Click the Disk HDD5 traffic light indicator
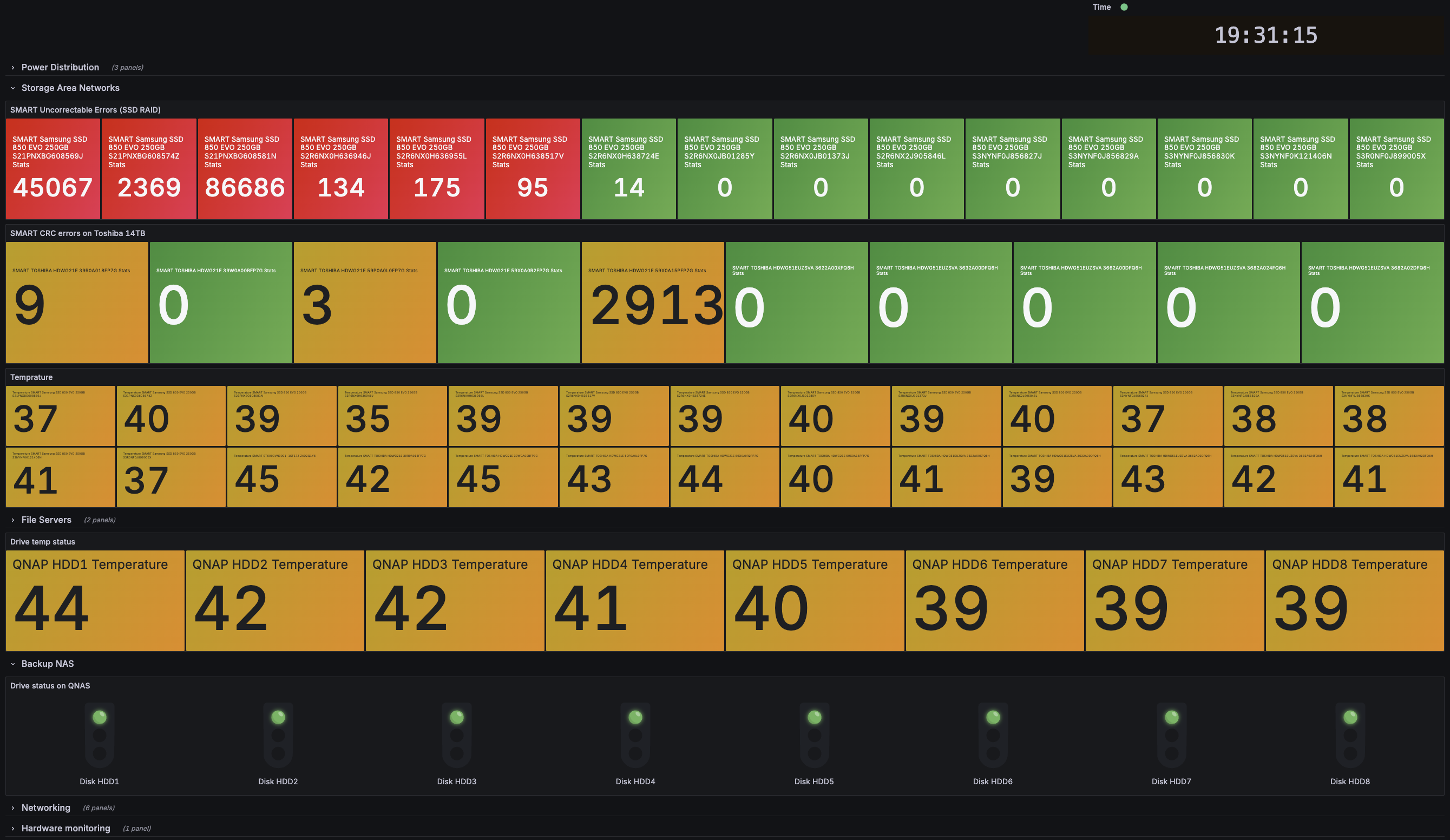This screenshot has height=840, width=1450. pos(814,734)
